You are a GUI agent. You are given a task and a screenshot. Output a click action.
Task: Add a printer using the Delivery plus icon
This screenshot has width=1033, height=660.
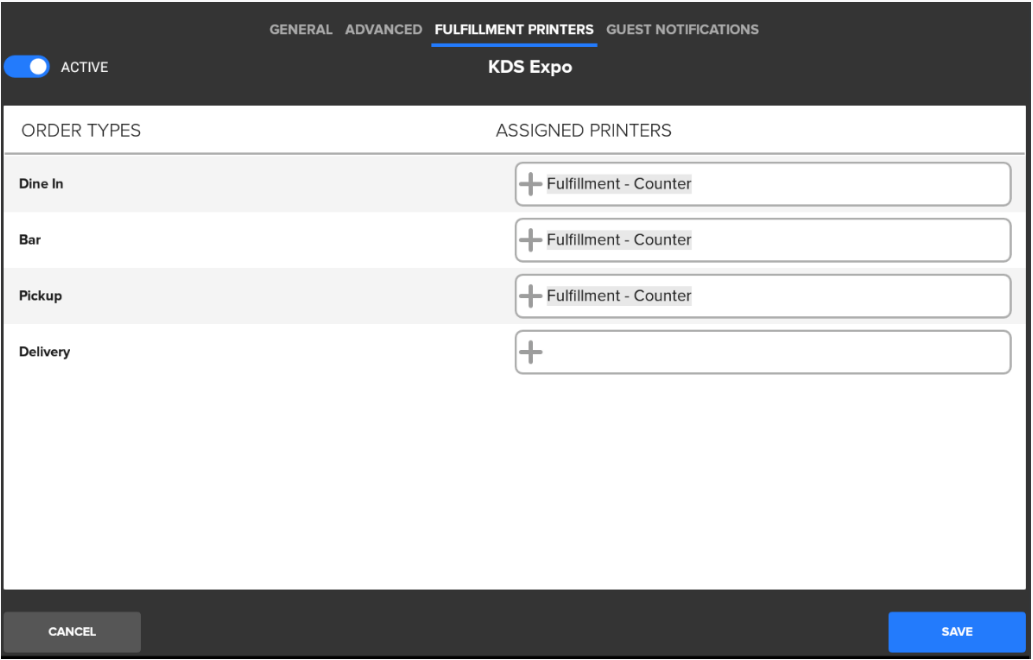(x=532, y=352)
